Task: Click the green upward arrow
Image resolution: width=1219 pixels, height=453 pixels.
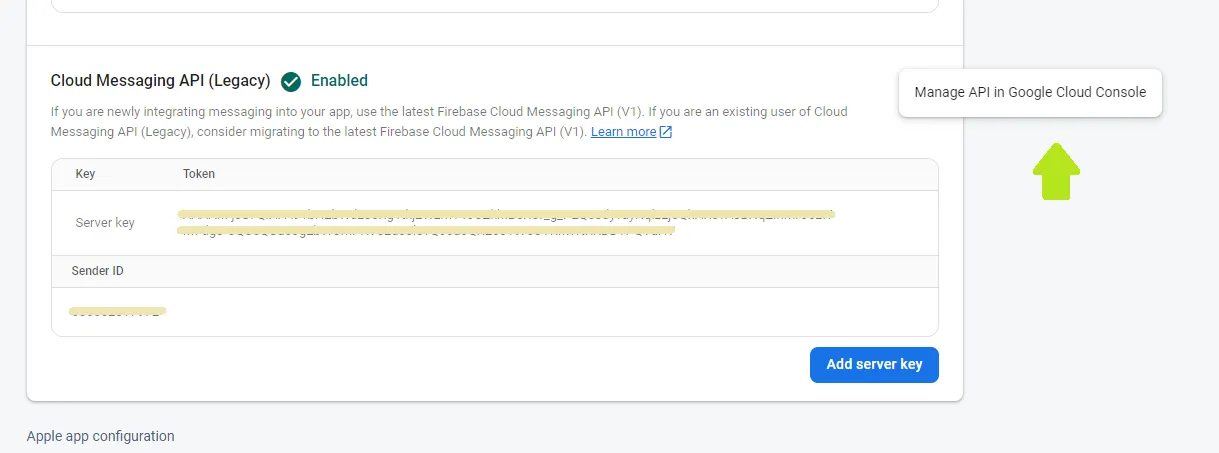Action: pyautogui.click(x=1056, y=171)
